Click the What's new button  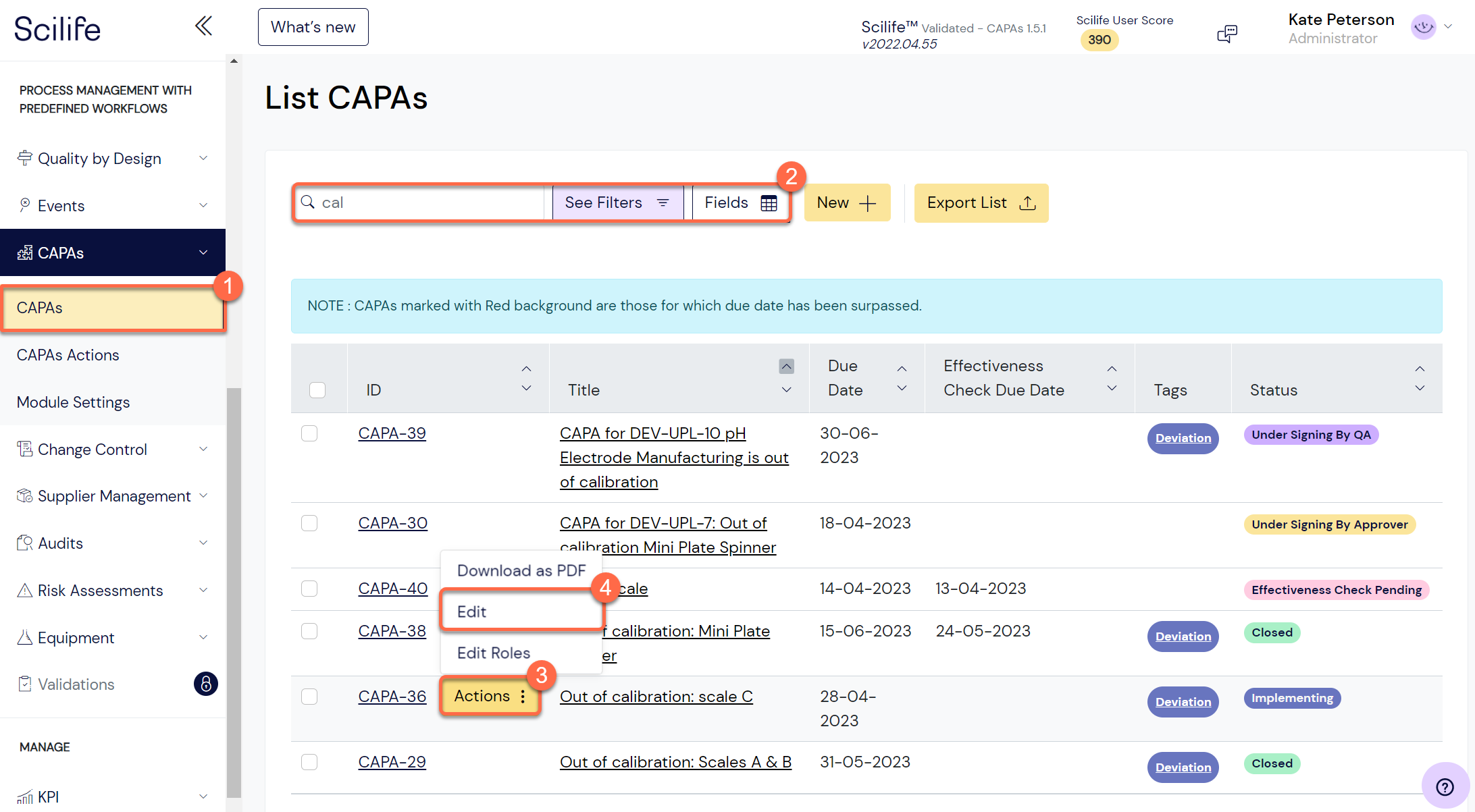point(313,27)
